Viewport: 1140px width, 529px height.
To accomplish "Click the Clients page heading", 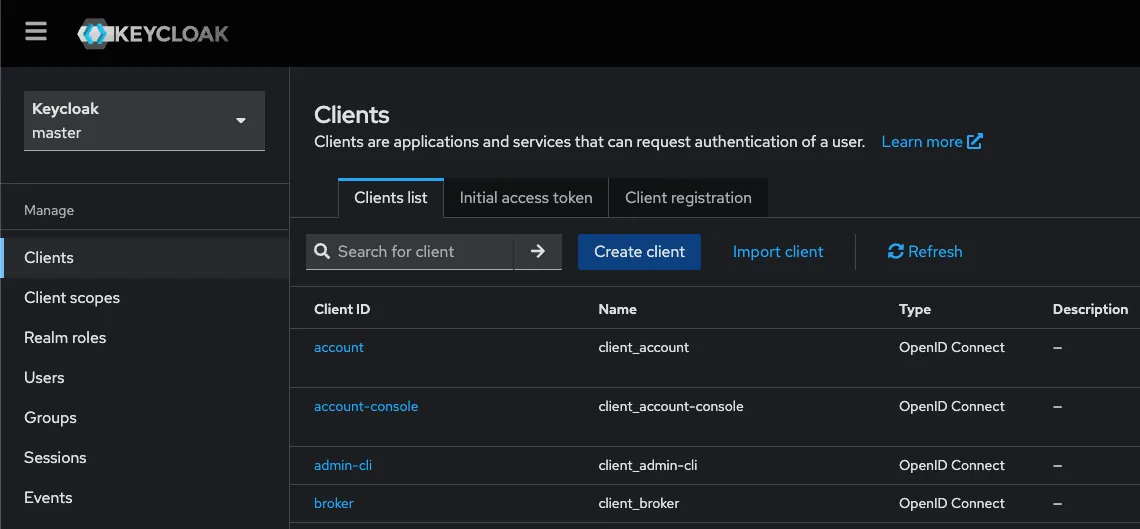I will pyautogui.click(x=352, y=115).
